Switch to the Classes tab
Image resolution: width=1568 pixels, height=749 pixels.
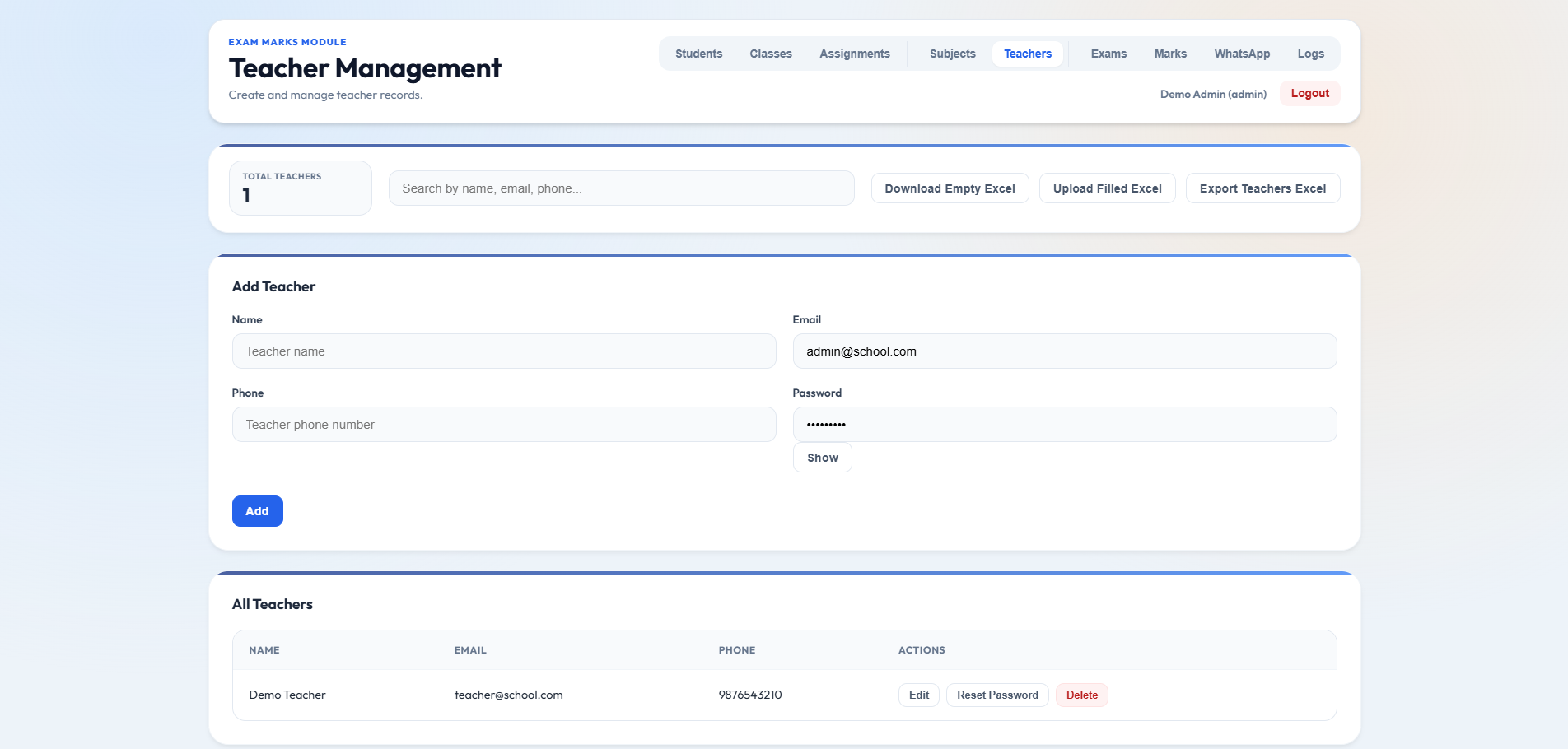tap(770, 53)
